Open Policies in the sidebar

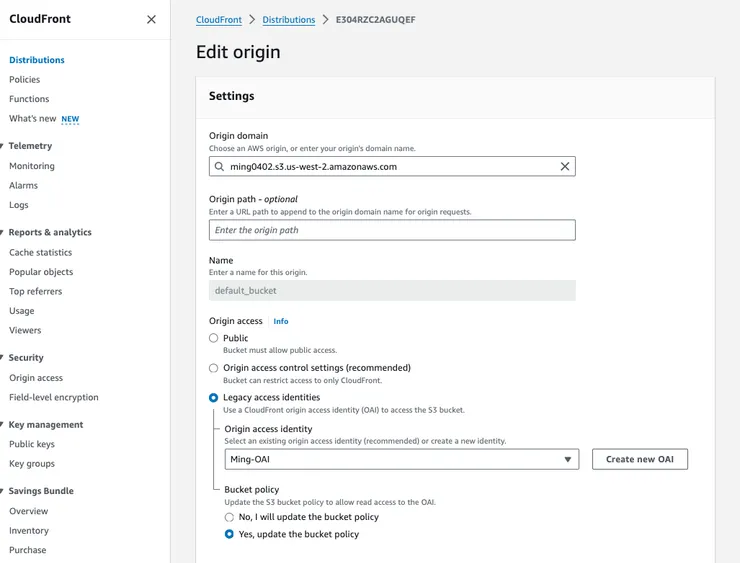[x=25, y=80]
